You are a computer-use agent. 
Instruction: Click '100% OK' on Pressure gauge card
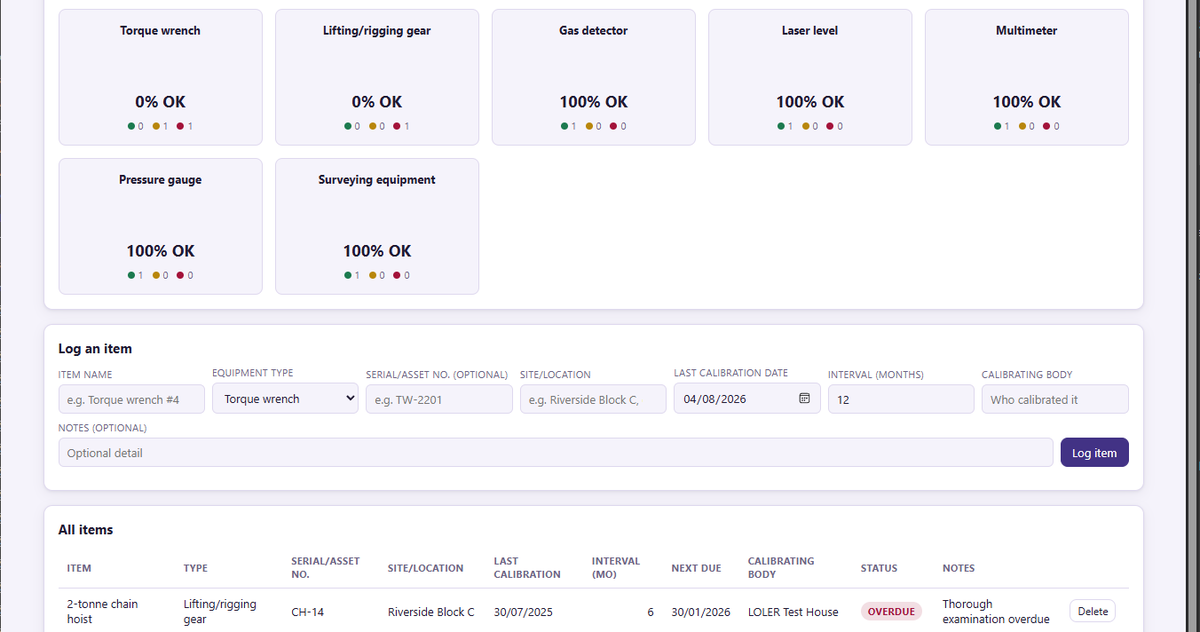pyautogui.click(x=160, y=251)
